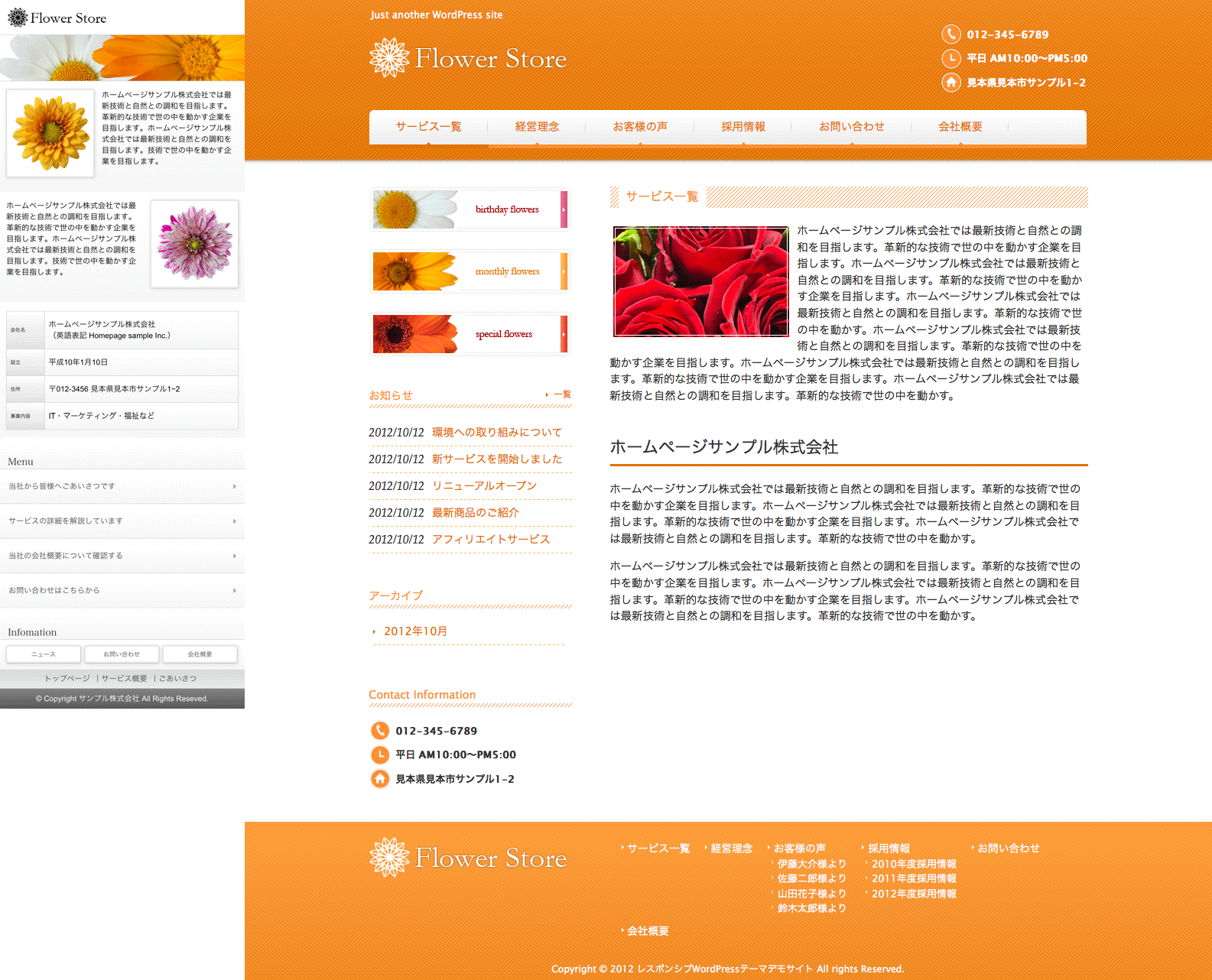Open the サービス一覧 navigation tab
Screen dimensions: 1212x980
click(428, 127)
